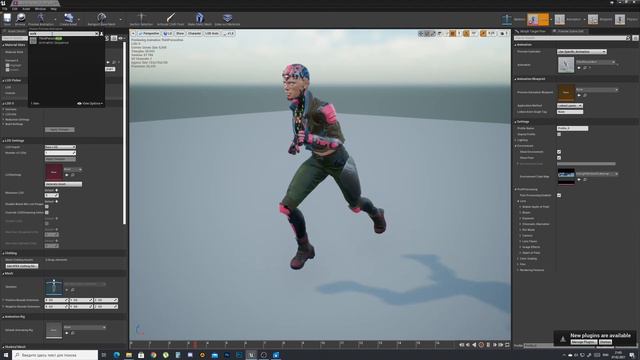Open File Explorer from the taskbar
640x360 pixels.
129,355
